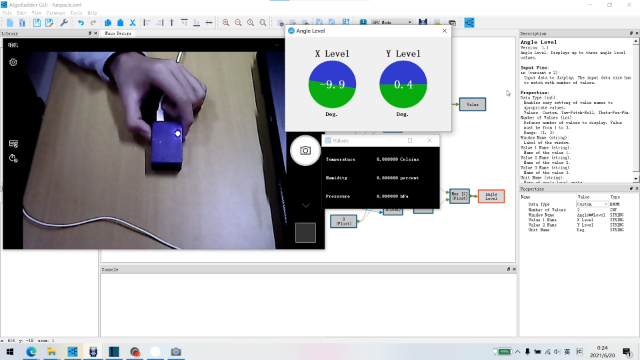This screenshot has width=640, height=360.
Task: Select the orange Angle Level block
Action: (x=491, y=196)
